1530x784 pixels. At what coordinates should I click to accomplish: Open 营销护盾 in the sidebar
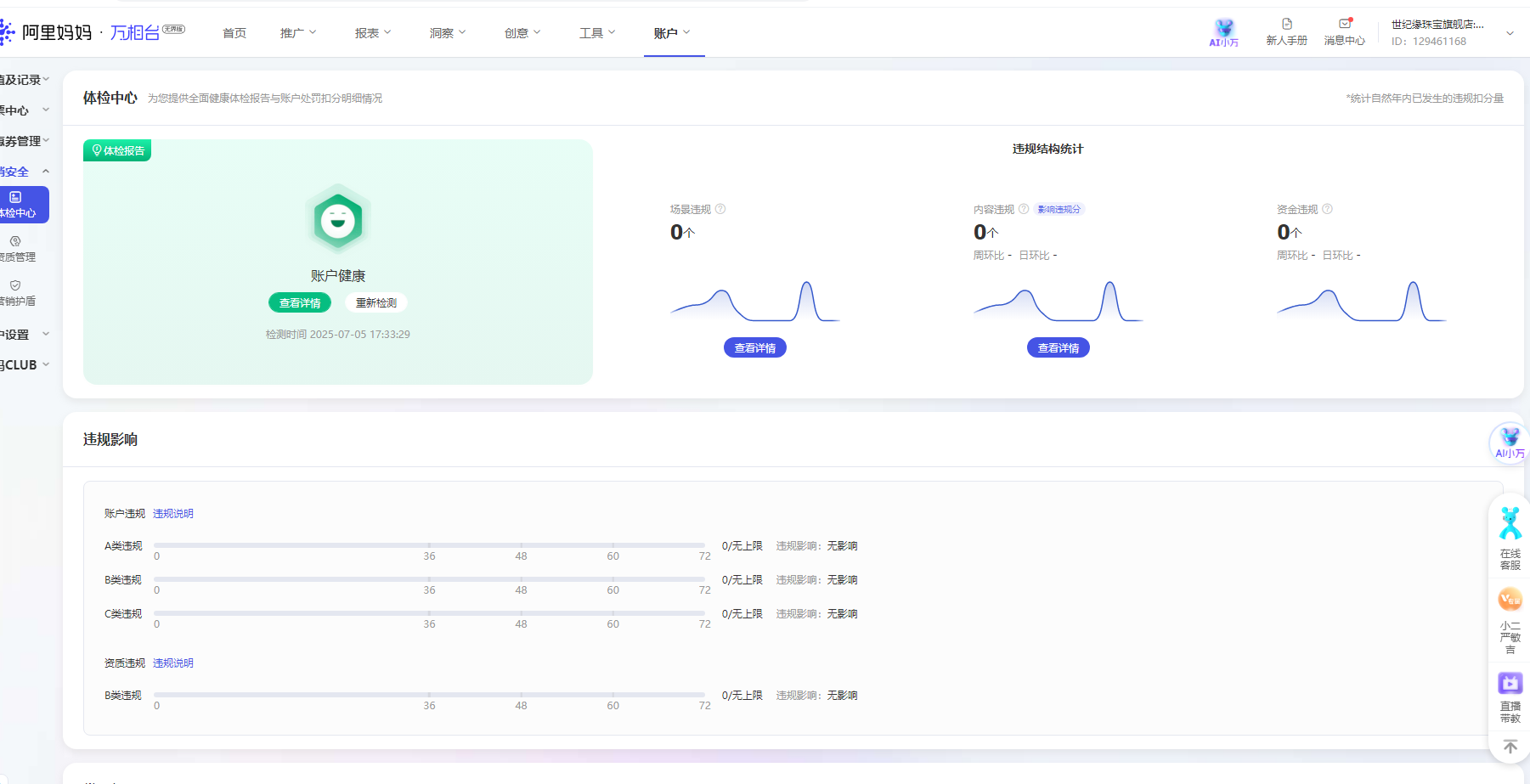pyautogui.click(x=17, y=292)
